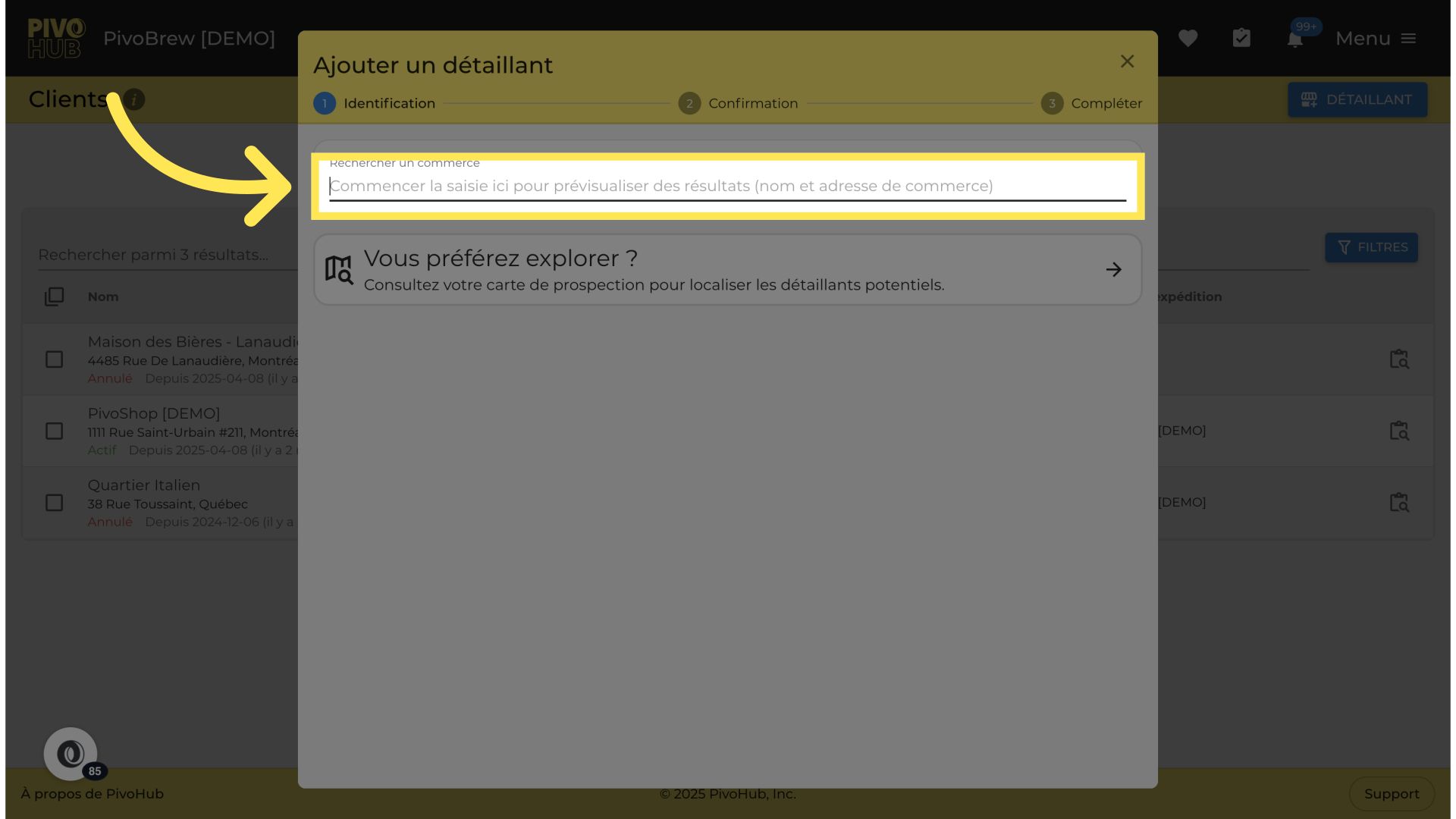Click the PivoHub logo
The image size is (1456, 819).
point(56,38)
